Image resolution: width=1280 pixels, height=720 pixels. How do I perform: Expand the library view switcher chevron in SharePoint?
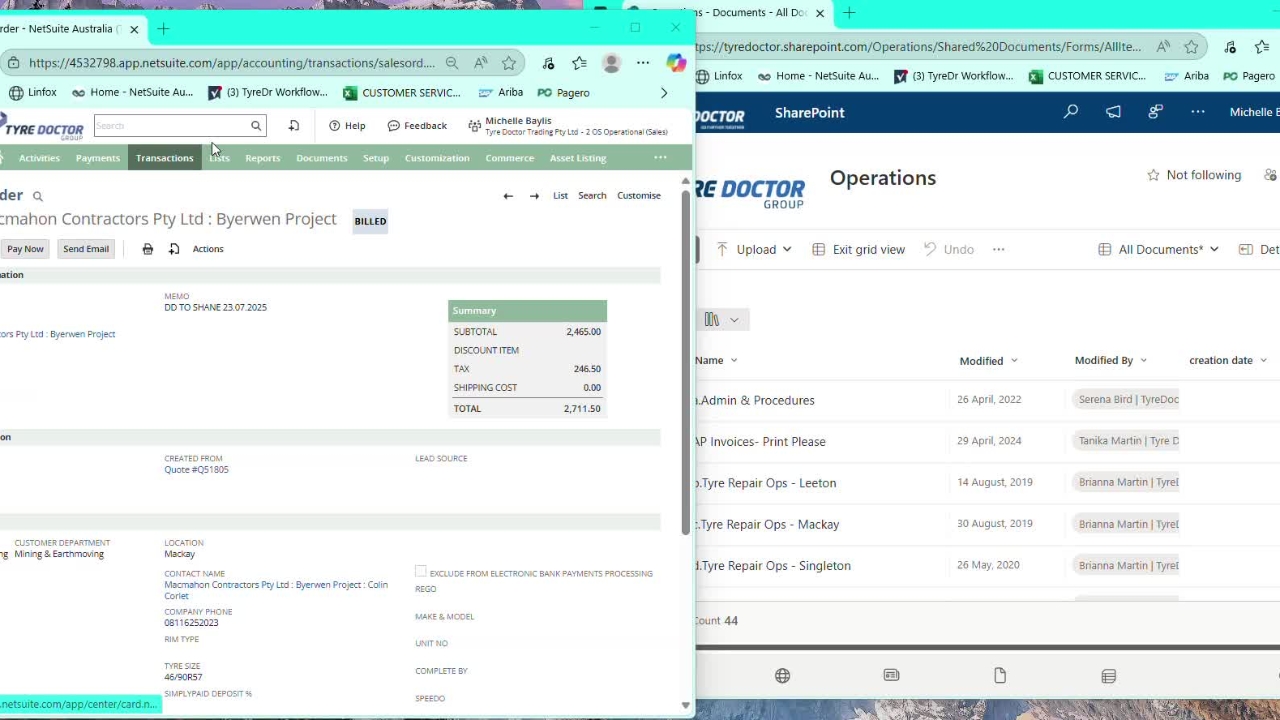(x=734, y=320)
